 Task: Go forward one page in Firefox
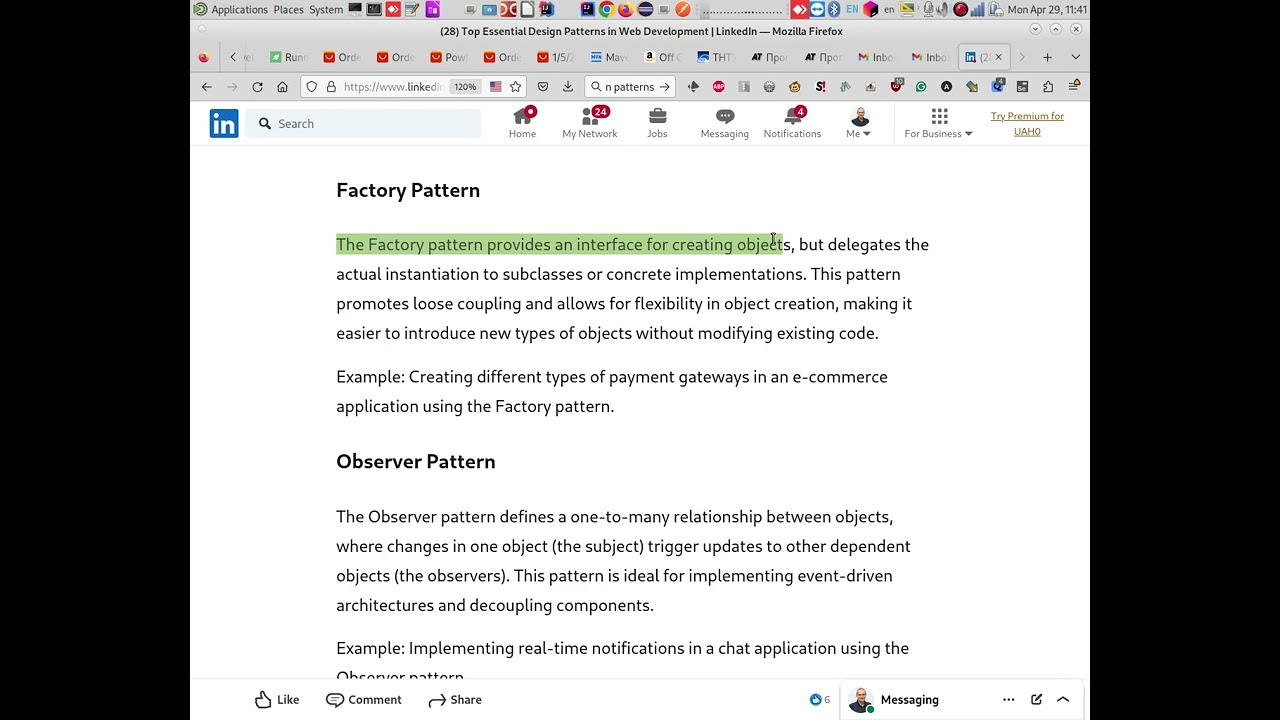tap(232, 87)
